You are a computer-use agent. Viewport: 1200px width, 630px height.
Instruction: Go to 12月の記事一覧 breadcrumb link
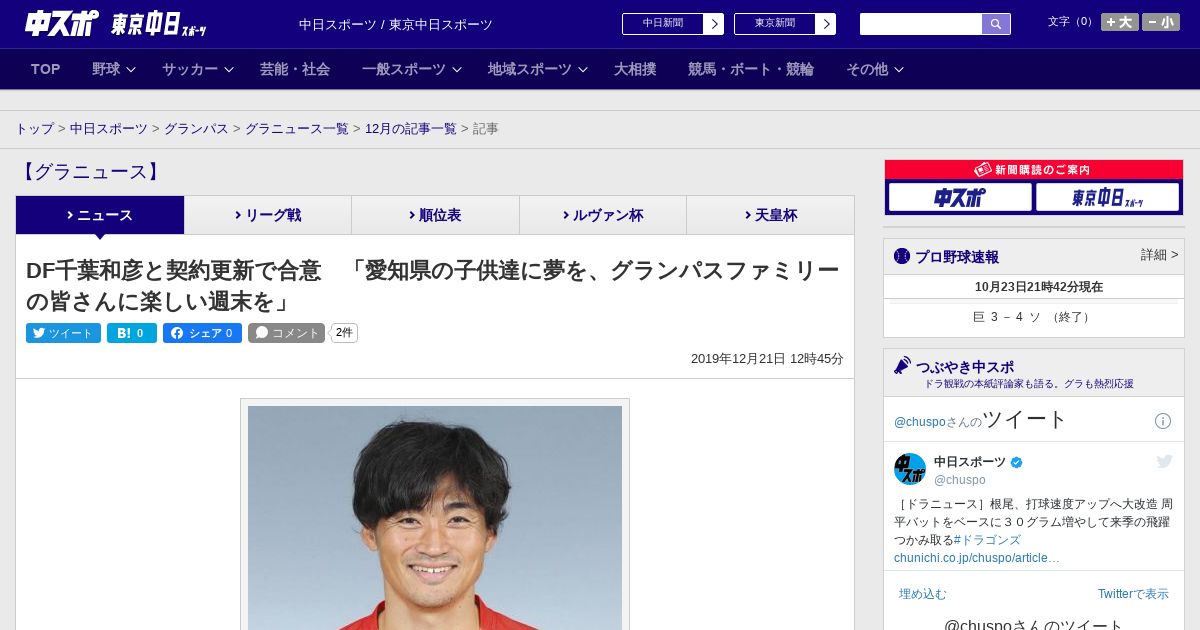tap(411, 129)
